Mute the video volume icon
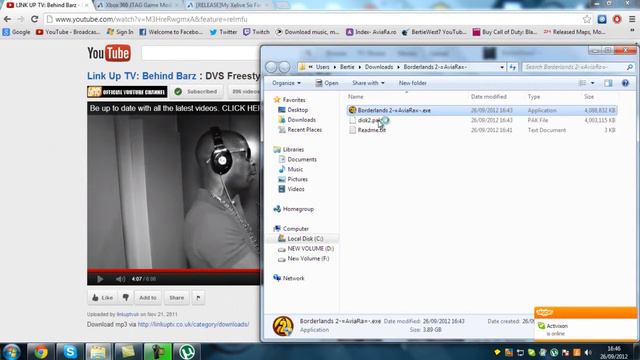Image resolution: width=640 pixels, height=360 pixels. tap(120, 279)
